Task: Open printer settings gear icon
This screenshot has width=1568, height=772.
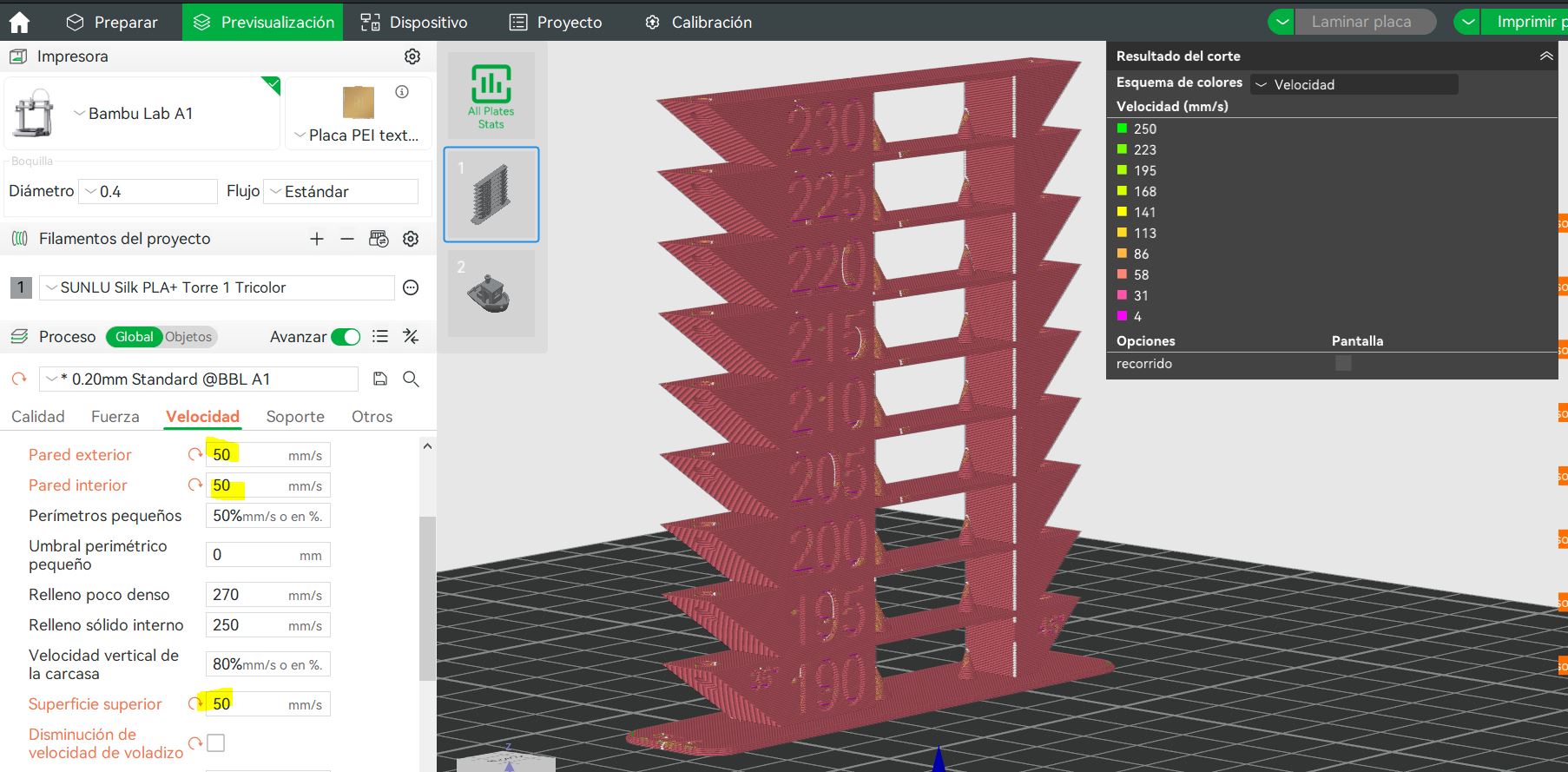Action: click(412, 56)
